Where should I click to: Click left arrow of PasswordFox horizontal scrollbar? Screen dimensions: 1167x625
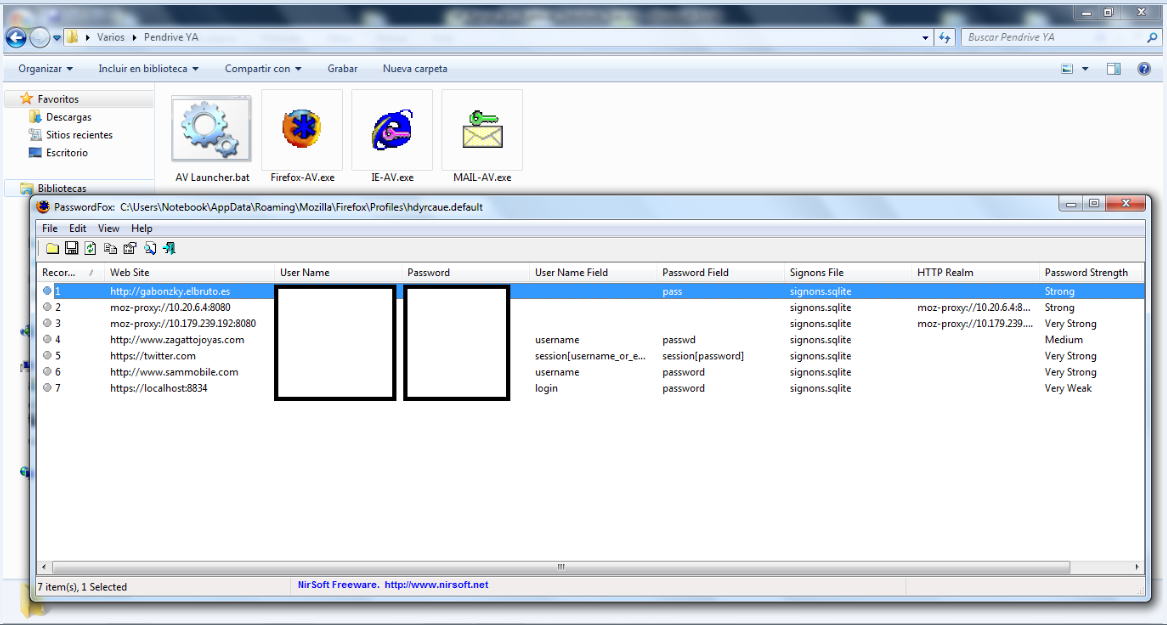(x=44, y=567)
